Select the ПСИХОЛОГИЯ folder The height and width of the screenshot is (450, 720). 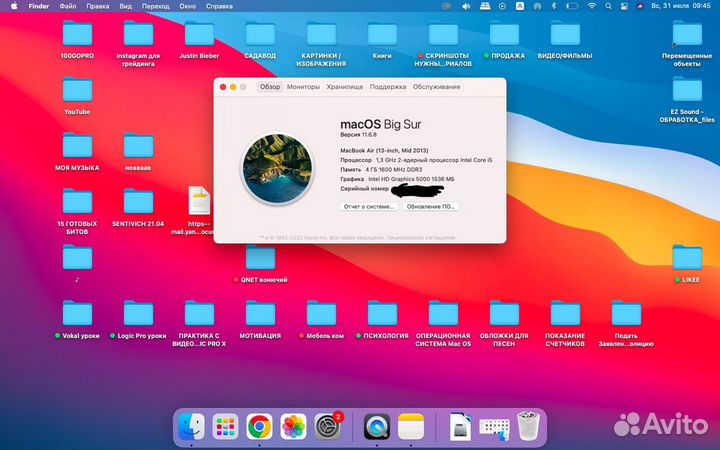(382, 314)
